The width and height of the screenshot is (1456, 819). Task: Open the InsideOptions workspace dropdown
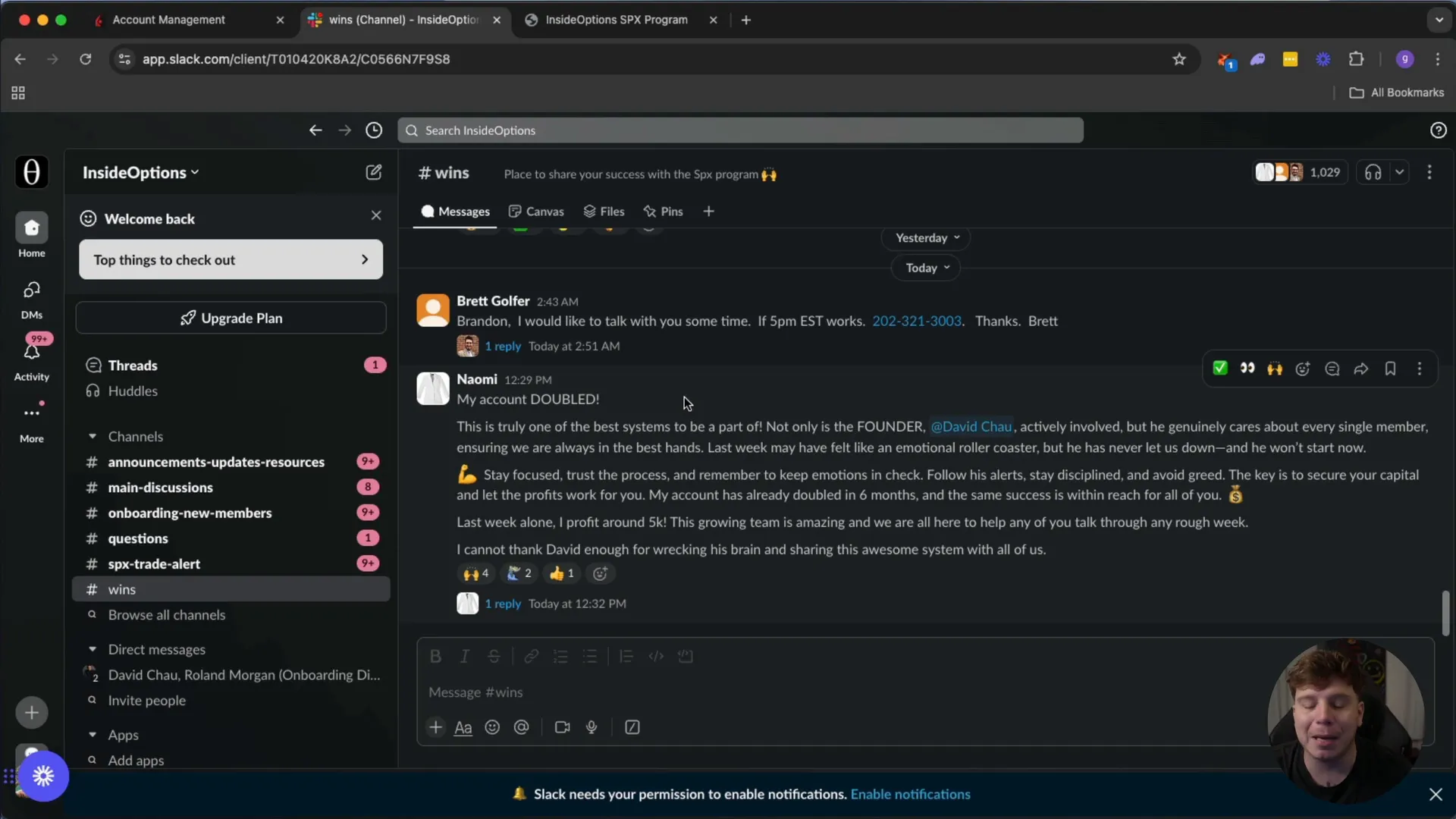(x=140, y=172)
